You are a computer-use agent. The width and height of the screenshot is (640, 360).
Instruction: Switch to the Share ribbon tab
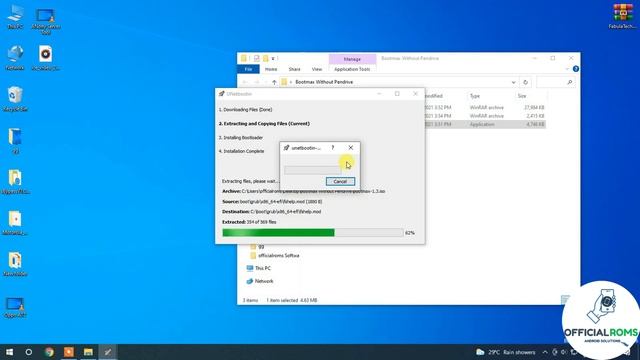294,69
